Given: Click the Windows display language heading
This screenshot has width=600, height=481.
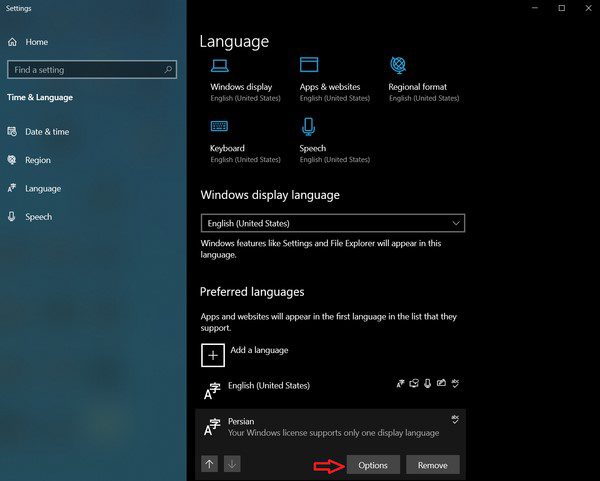Looking at the screenshot, I should [x=270, y=195].
